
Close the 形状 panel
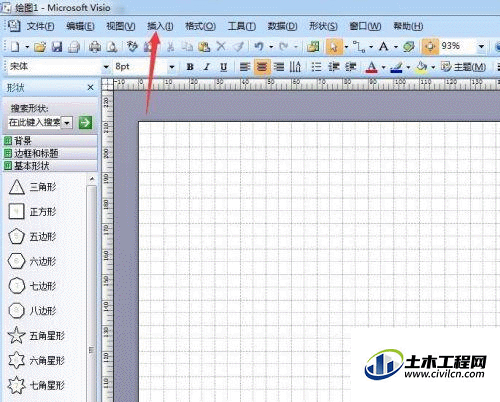pyautogui.click(x=90, y=87)
